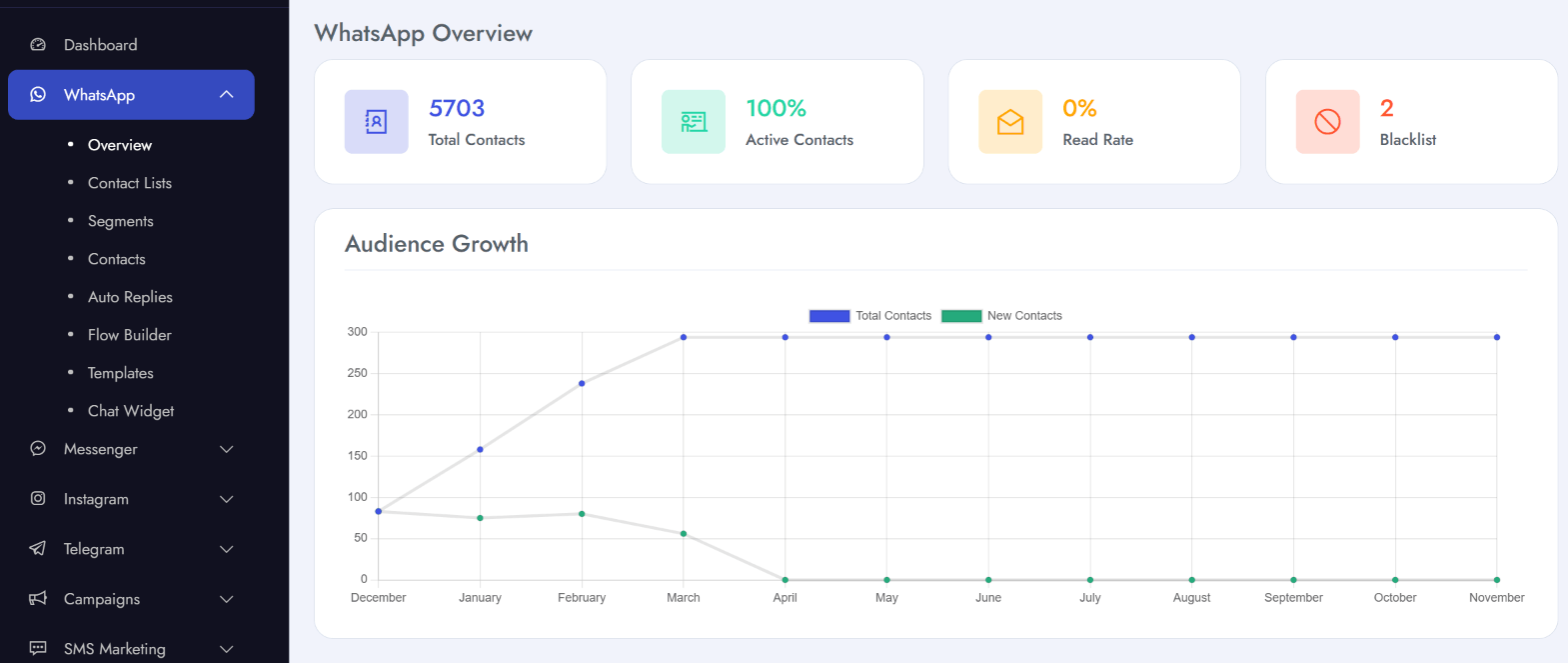The height and width of the screenshot is (663, 1568).
Task: Click the February total contacts data point
Action: click(582, 383)
